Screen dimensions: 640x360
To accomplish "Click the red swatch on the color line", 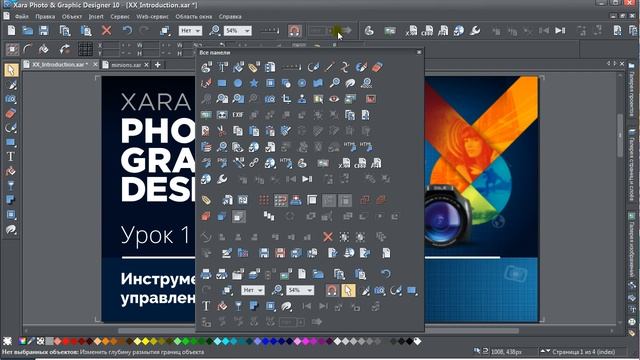I will [x=66, y=341].
